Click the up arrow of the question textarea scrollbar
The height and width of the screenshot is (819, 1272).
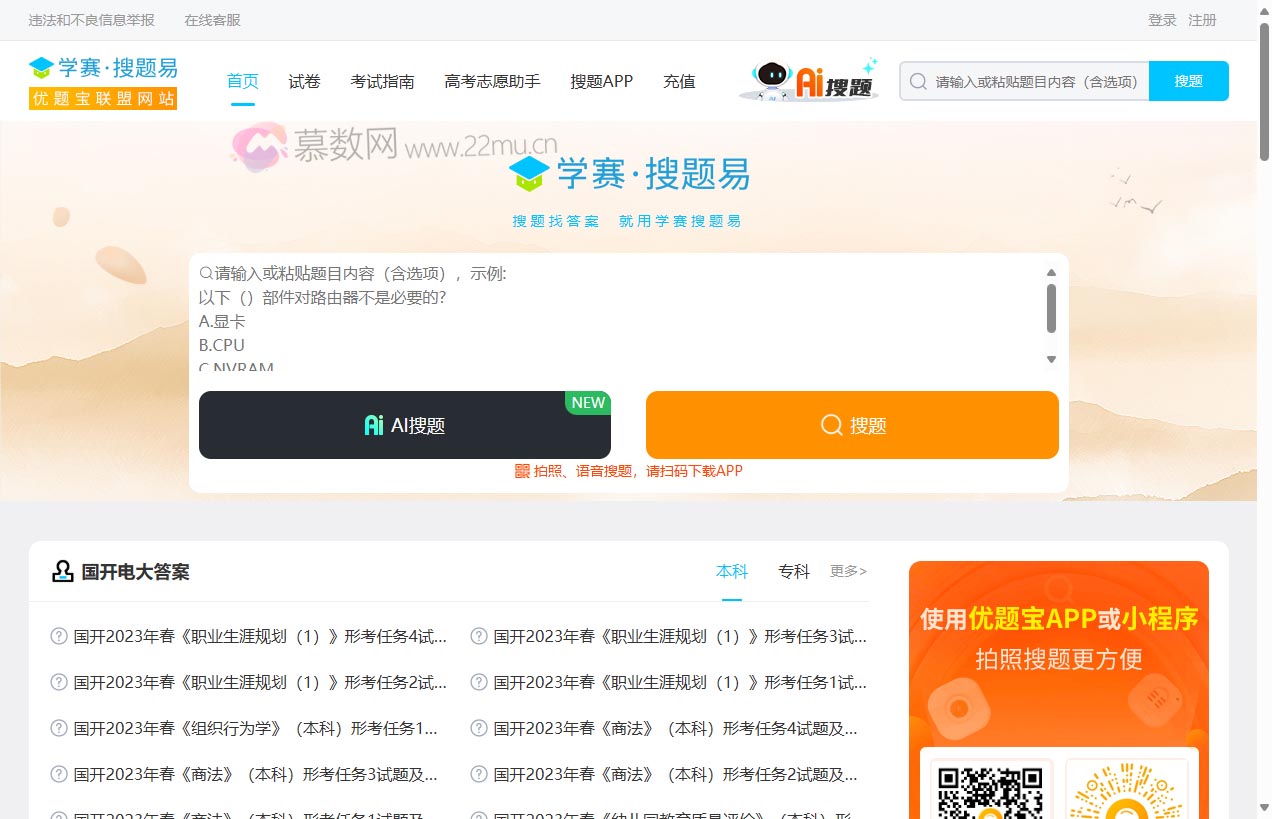point(1051,272)
